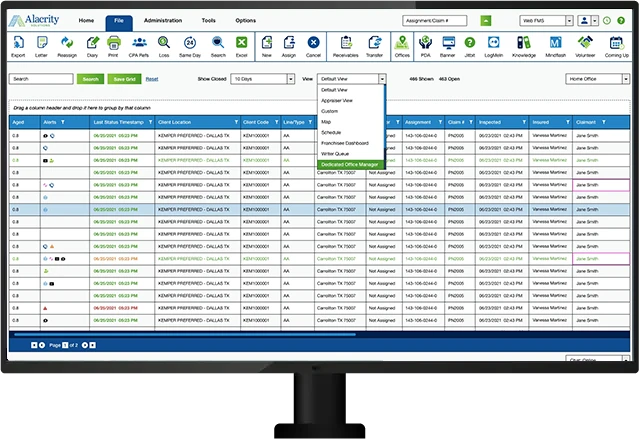Viewport: 639px width, 439px height.
Task: Click the green up-arrow button beside Assignment/Claim field
Action: [486, 20]
